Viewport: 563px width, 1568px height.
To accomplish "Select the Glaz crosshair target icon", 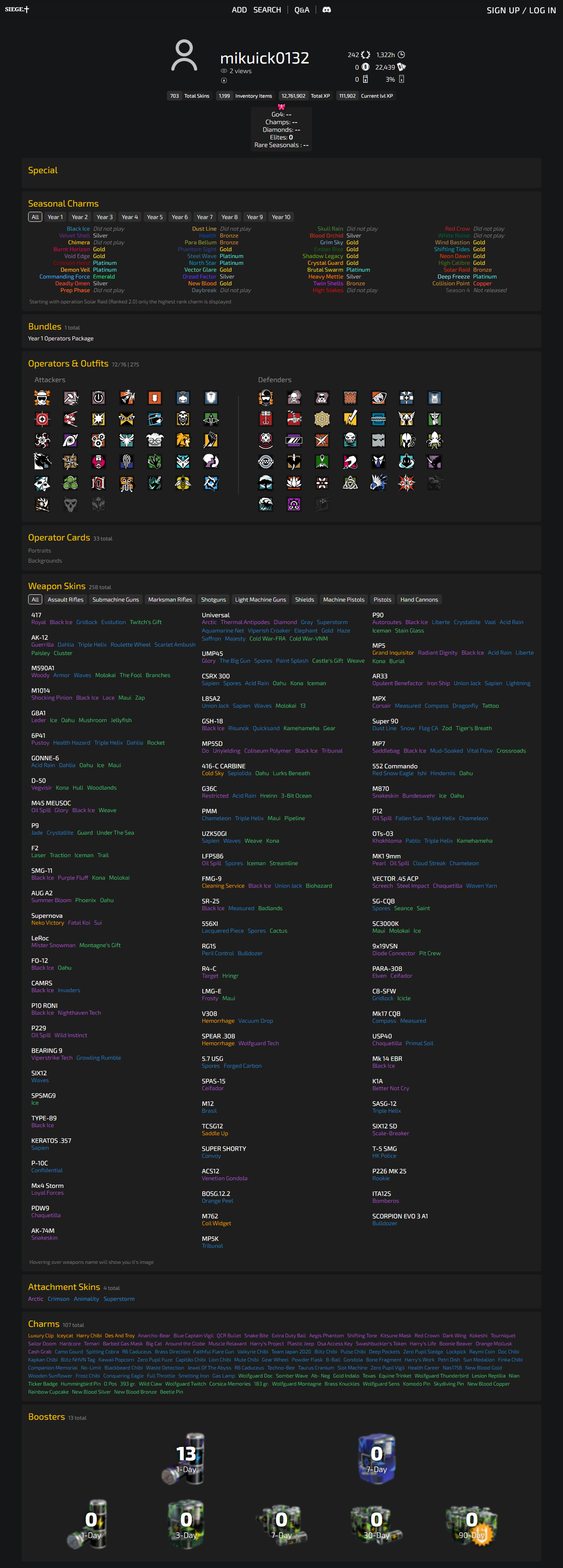I will click(x=42, y=420).
